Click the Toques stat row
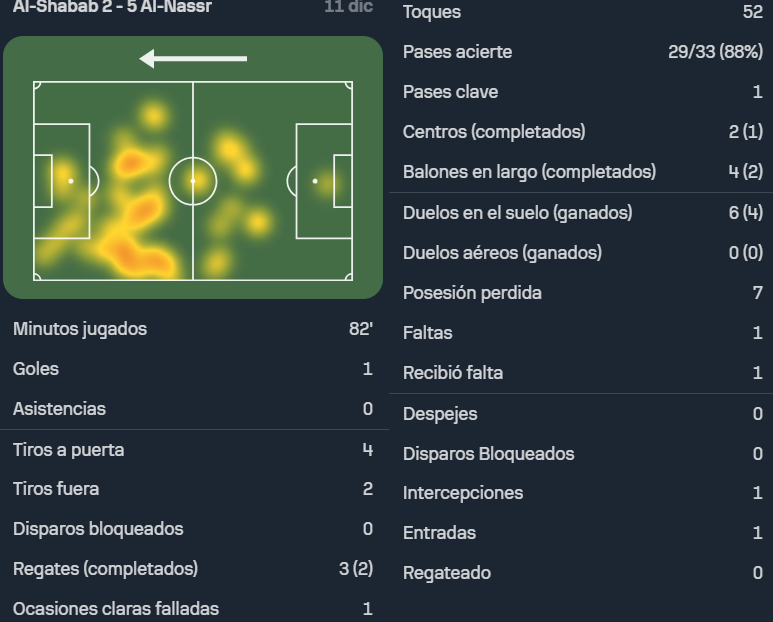Viewport: 773px width, 622px height. (x=583, y=12)
